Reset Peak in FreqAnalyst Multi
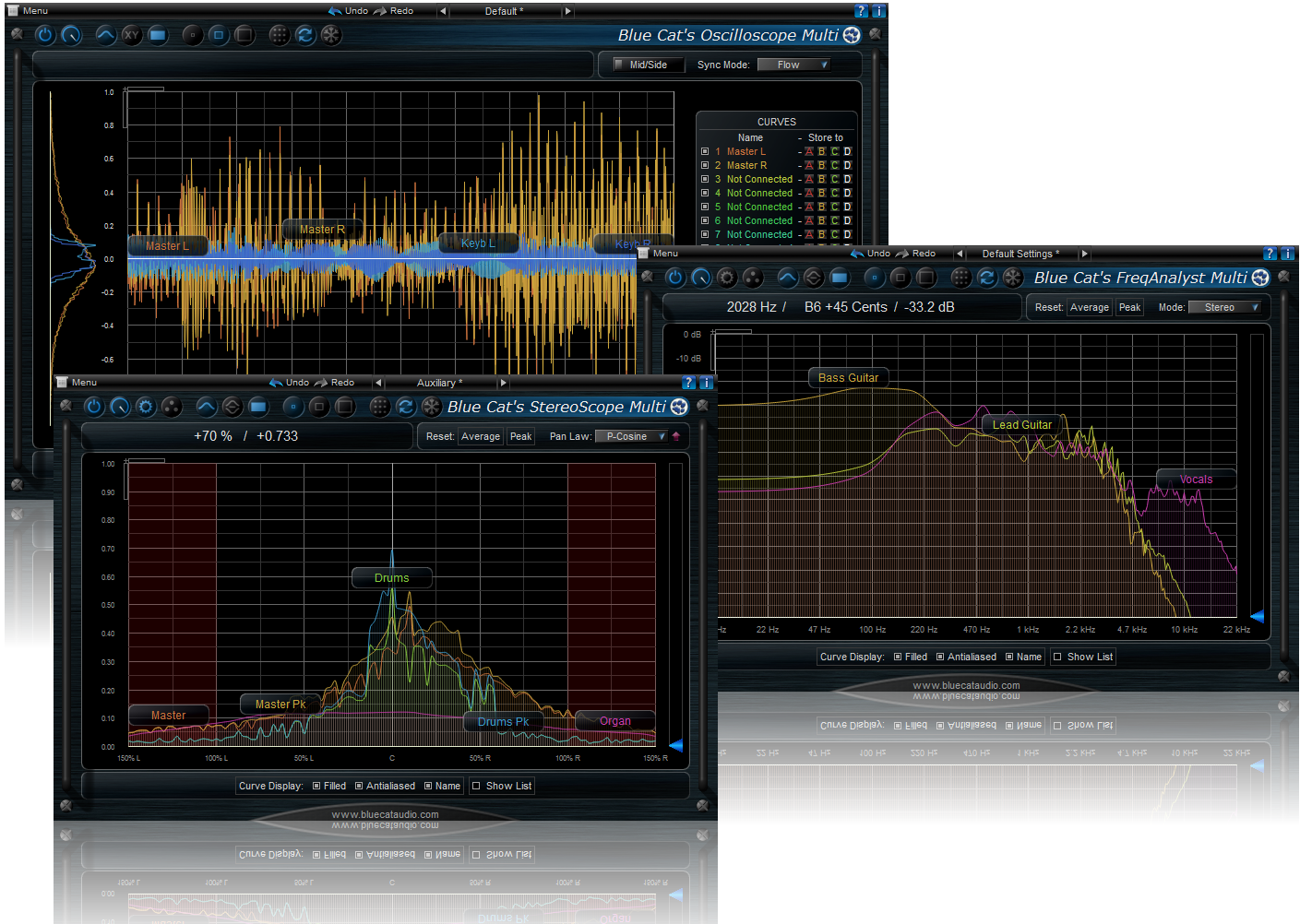This screenshot has width=1312, height=924. (1130, 308)
